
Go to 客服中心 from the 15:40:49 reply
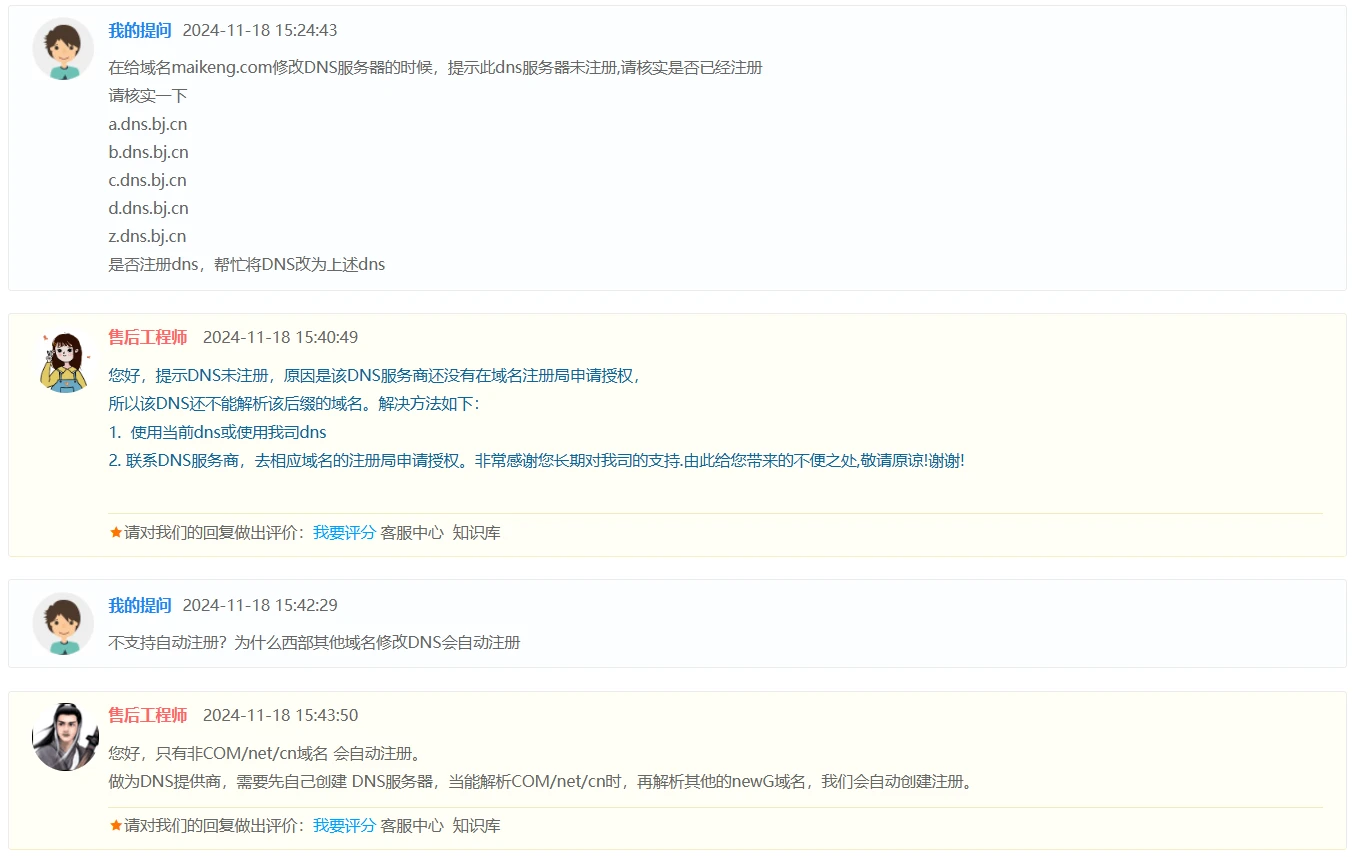[x=412, y=533]
